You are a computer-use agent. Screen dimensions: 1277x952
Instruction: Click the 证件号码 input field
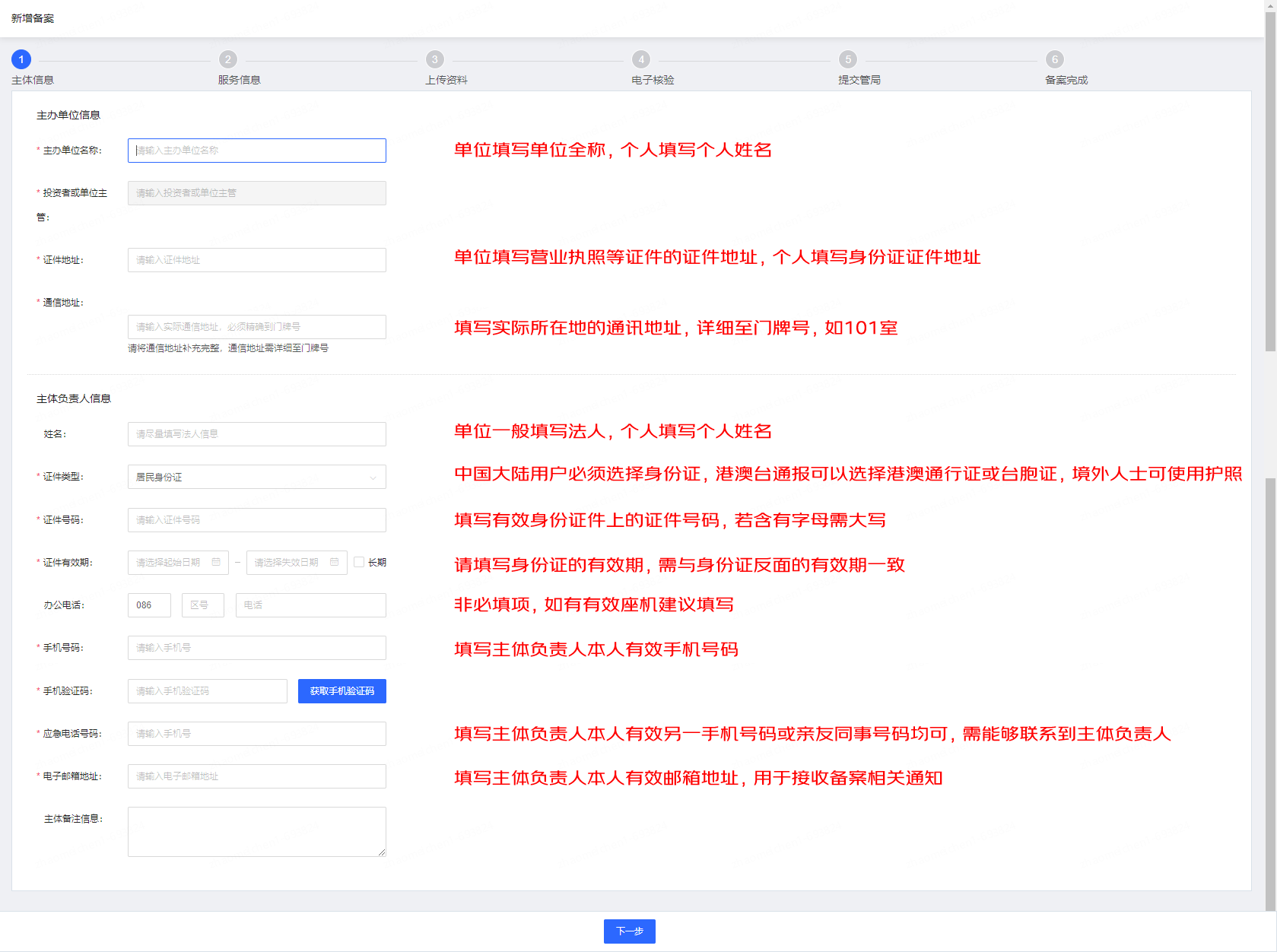pyautogui.click(x=257, y=520)
